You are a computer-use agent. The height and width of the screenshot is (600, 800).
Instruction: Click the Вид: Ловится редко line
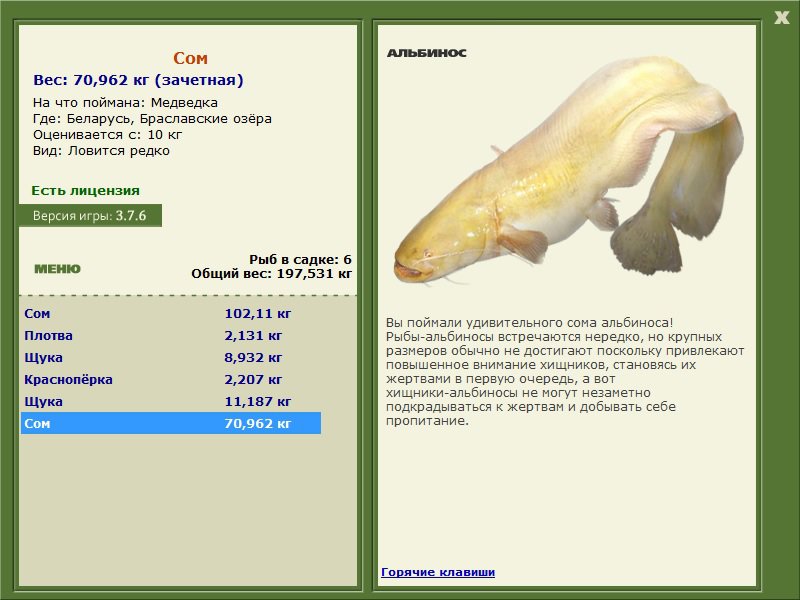coord(101,151)
